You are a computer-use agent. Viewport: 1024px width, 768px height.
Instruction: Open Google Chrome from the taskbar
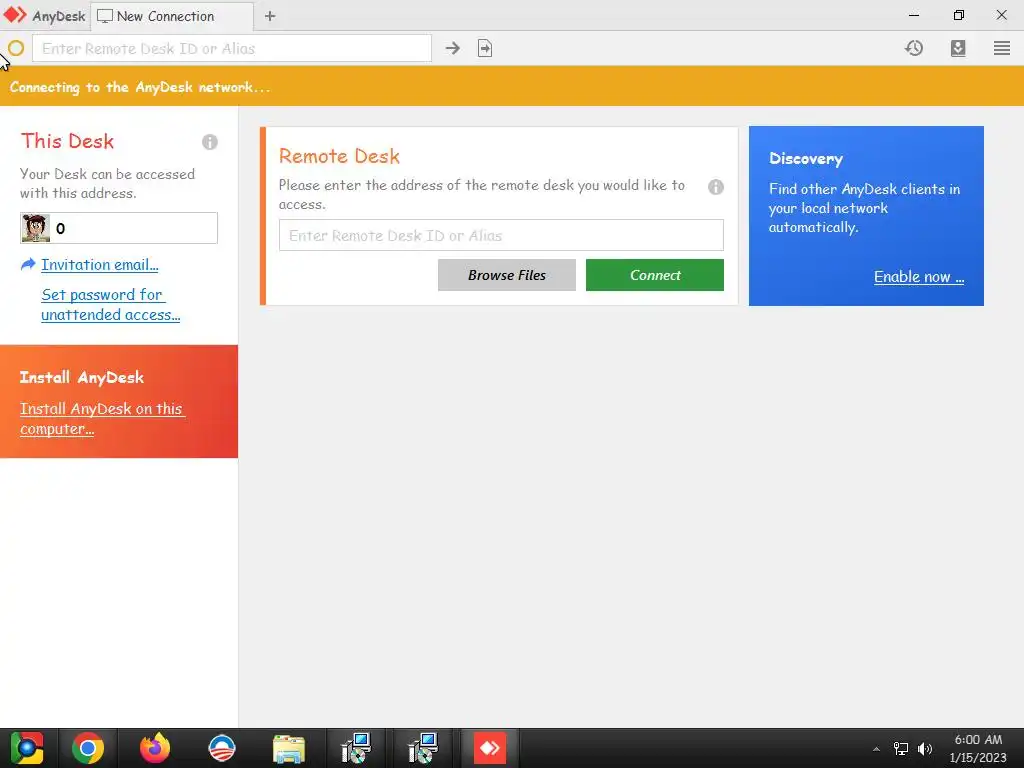point(88,748)
